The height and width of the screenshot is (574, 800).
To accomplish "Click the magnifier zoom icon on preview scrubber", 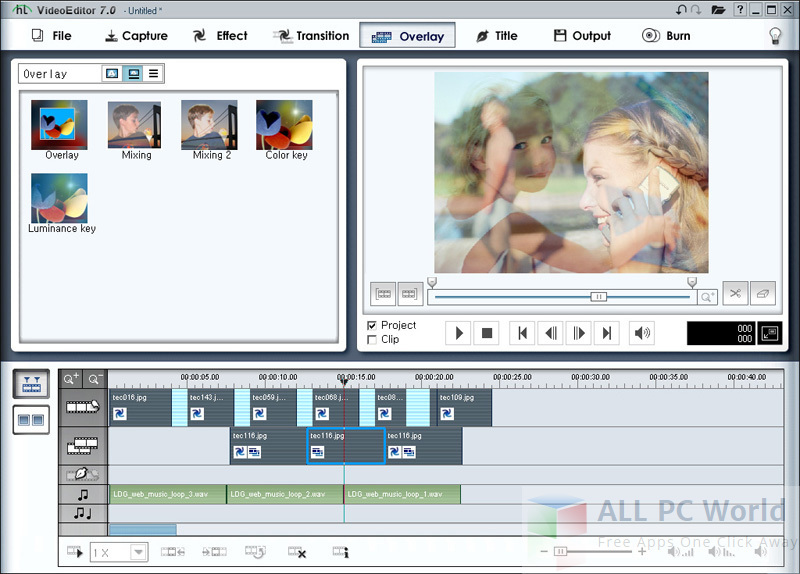I will point(707,296).
